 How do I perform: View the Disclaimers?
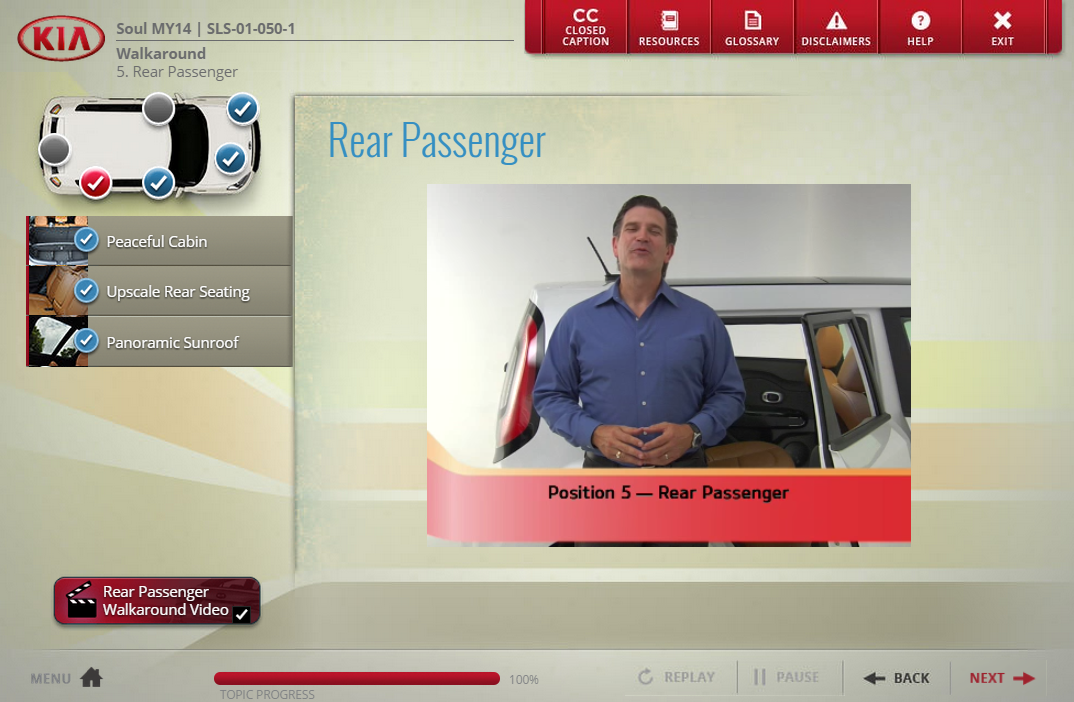click(x=836, y=27)
